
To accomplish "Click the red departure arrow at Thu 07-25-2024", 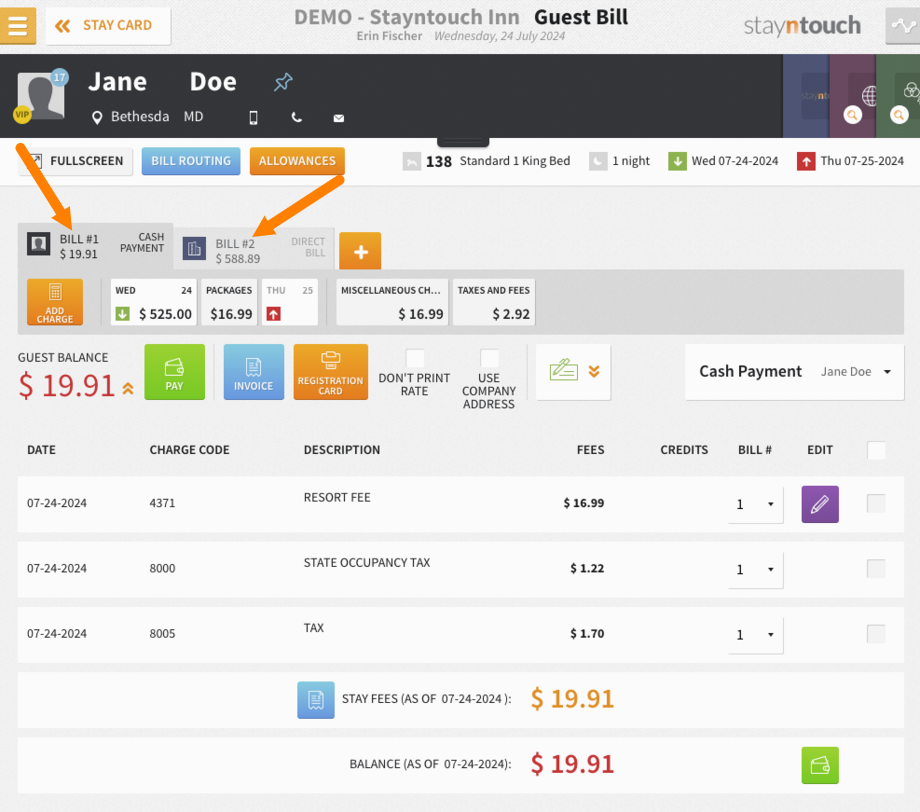I will click(x=806, y=161).
